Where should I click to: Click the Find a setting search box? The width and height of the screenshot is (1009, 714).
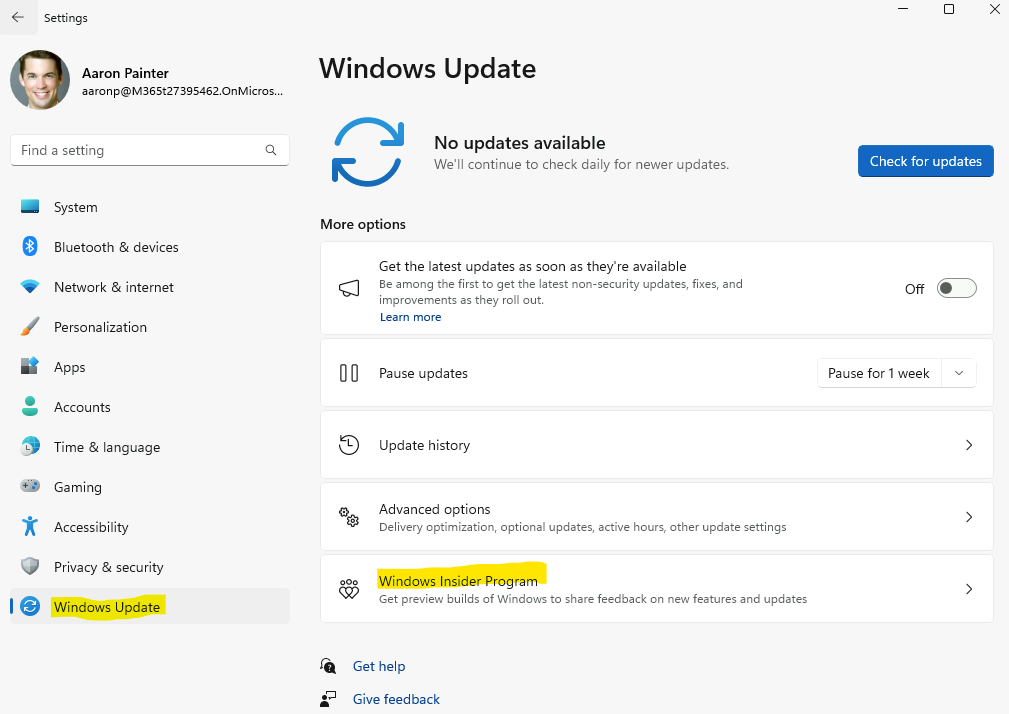point(150,150)
